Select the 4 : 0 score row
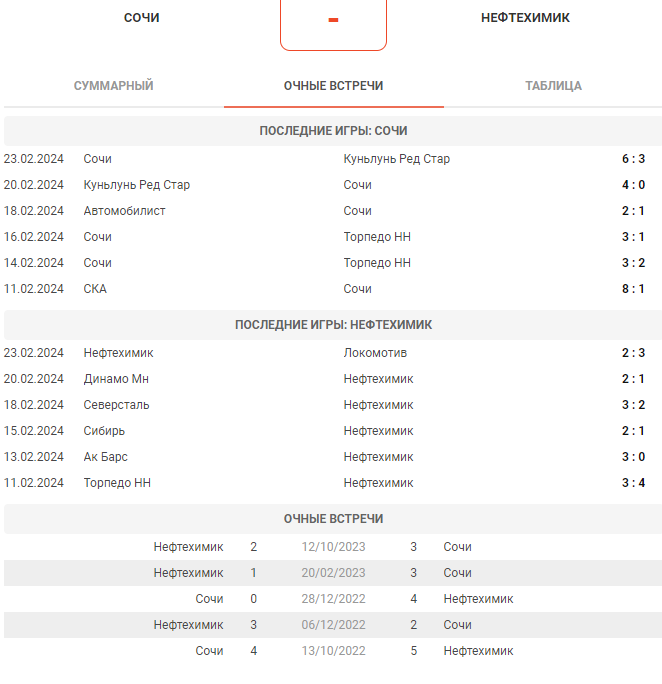Viewport: 662px width, 684px height. (x=331, y=185)
